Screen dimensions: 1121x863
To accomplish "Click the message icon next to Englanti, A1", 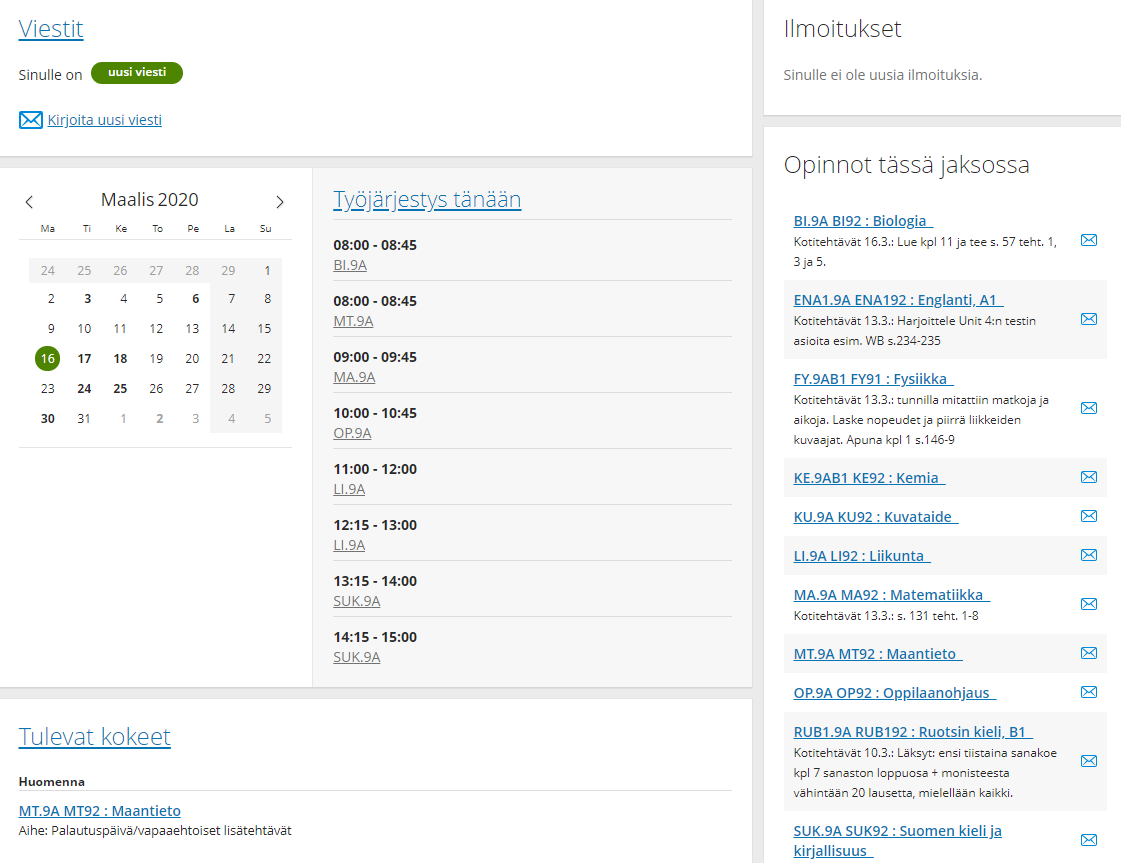I will 1089,319.
